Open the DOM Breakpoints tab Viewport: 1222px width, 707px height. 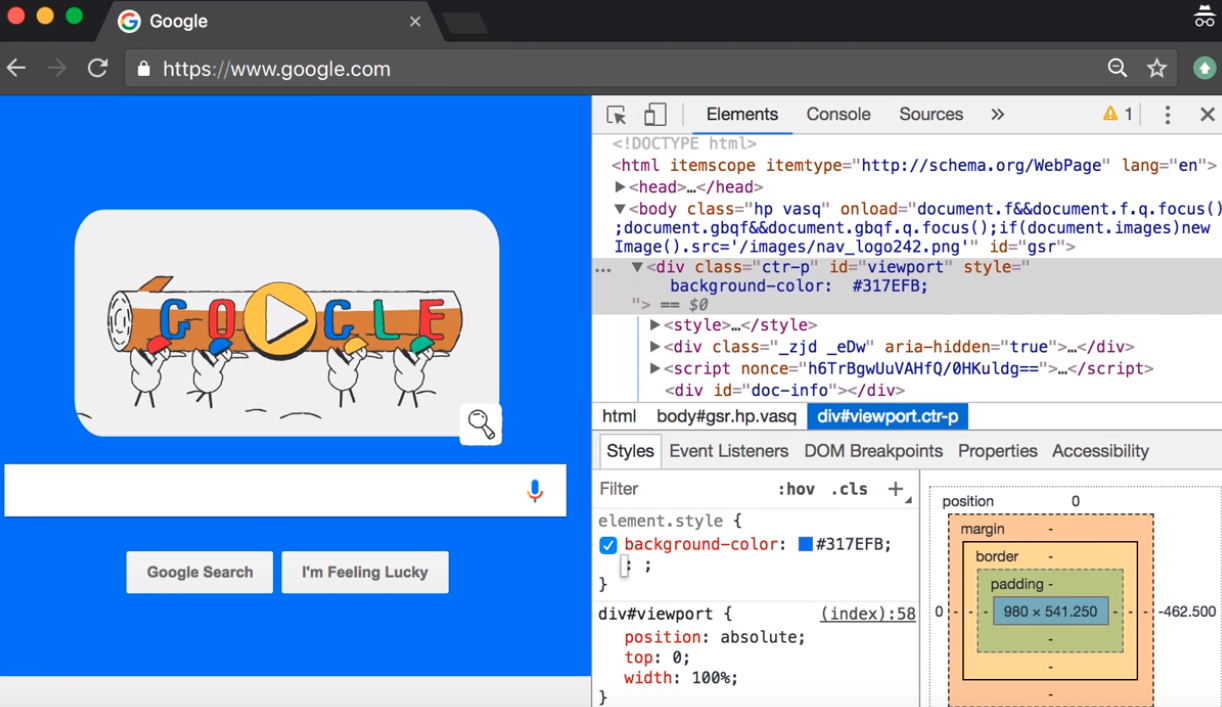coord(874,451)
